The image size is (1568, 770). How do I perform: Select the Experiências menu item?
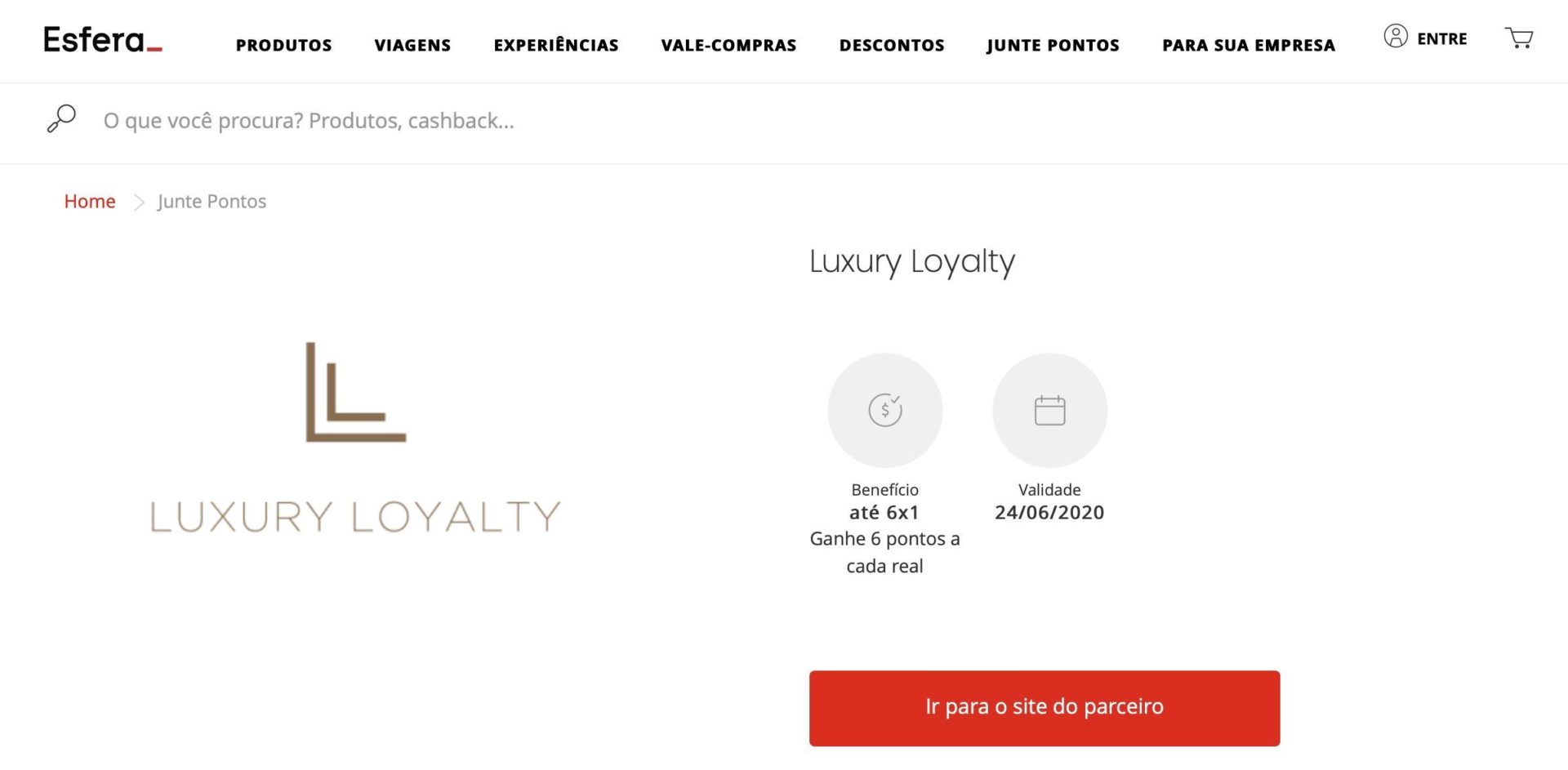coord(556,45)
